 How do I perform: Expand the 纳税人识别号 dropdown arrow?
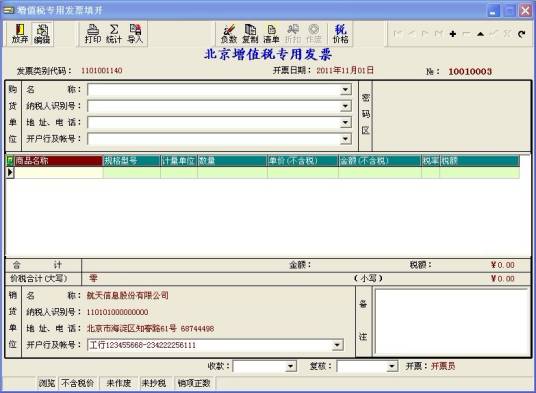click(x=346, y=106)
